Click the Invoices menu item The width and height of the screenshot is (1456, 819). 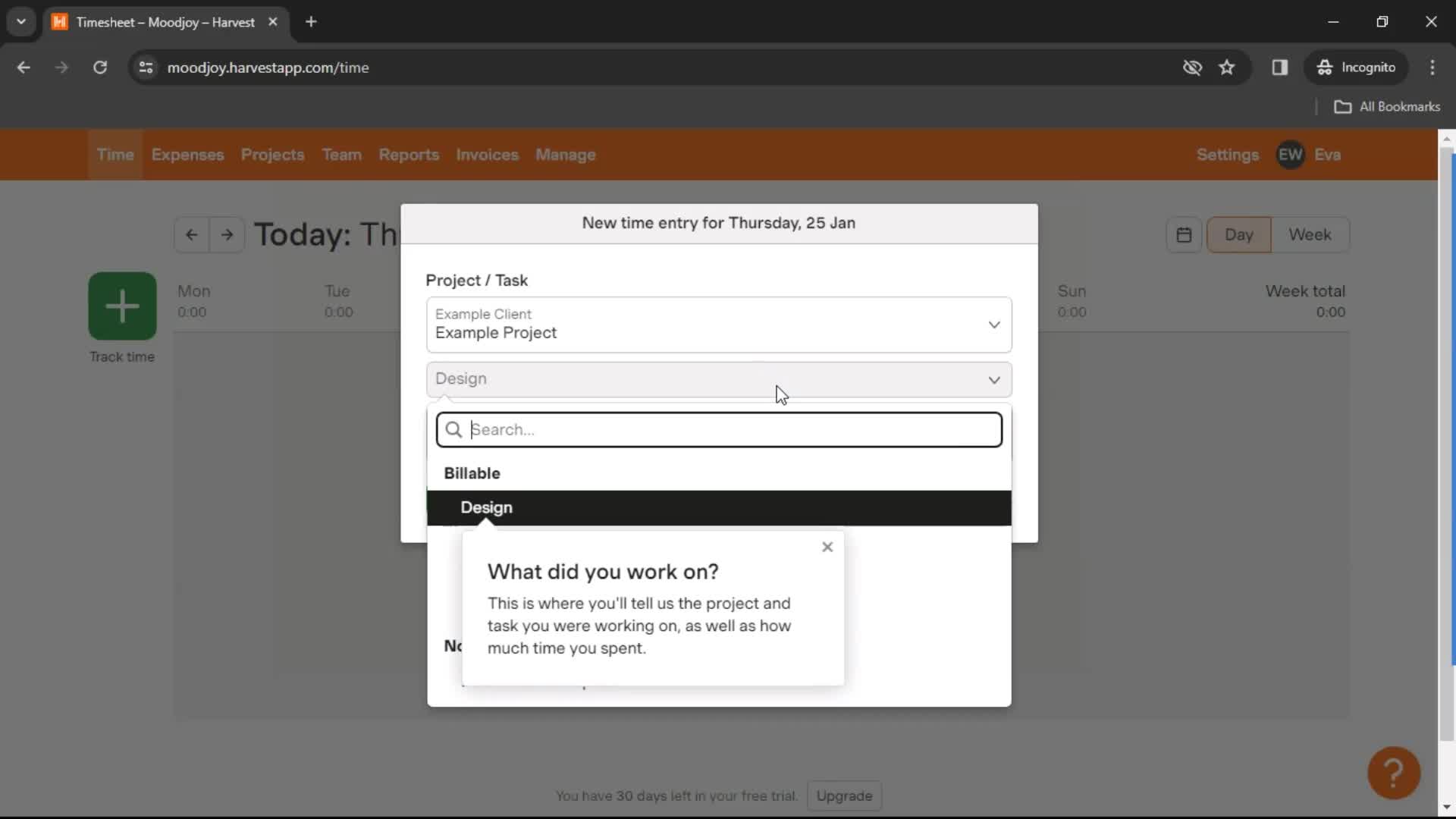point(487,155)
